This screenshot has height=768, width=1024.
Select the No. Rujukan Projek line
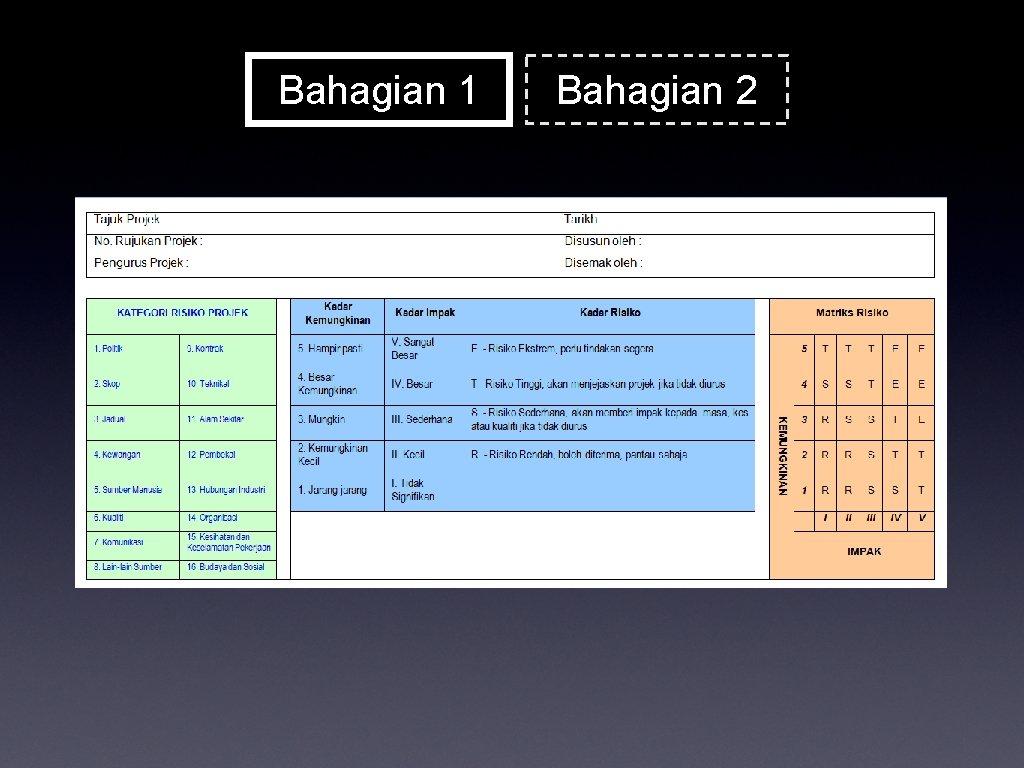tap(148, 241)
